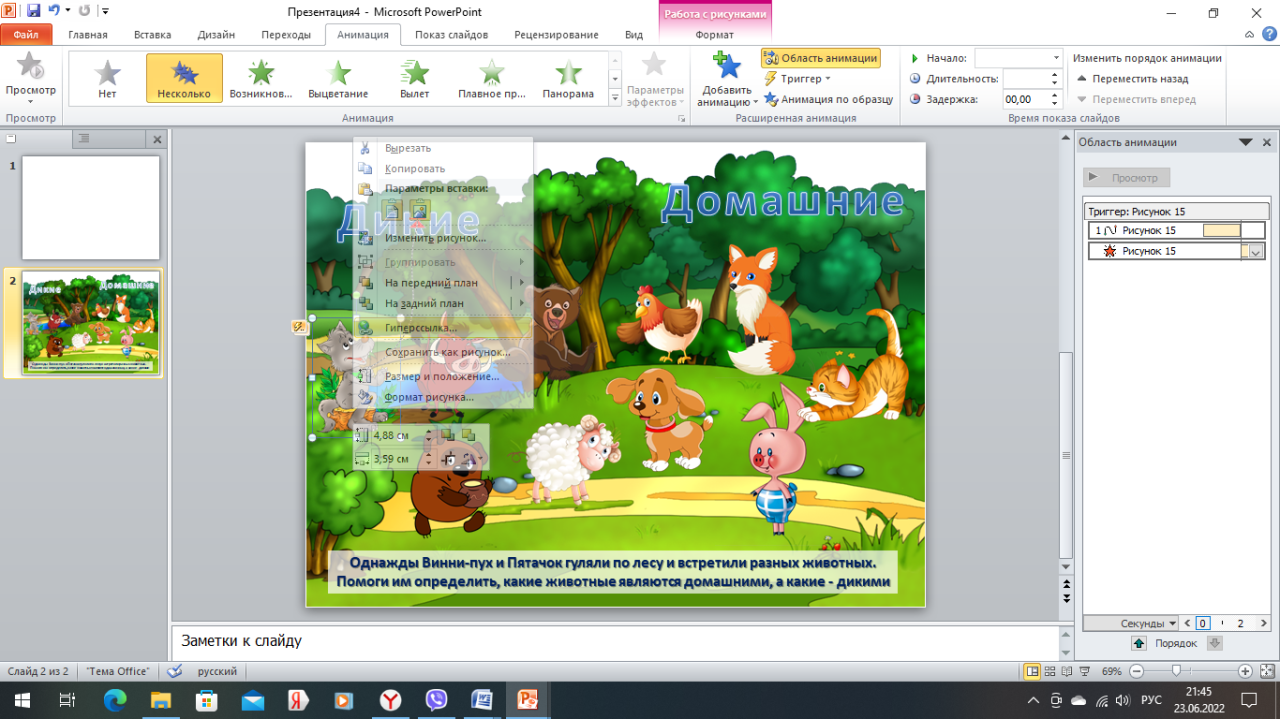Image resolution: width=1280 pixels, height=719 pixels.
Task: Open Viber from the taskbar
Action: (436, 699)
